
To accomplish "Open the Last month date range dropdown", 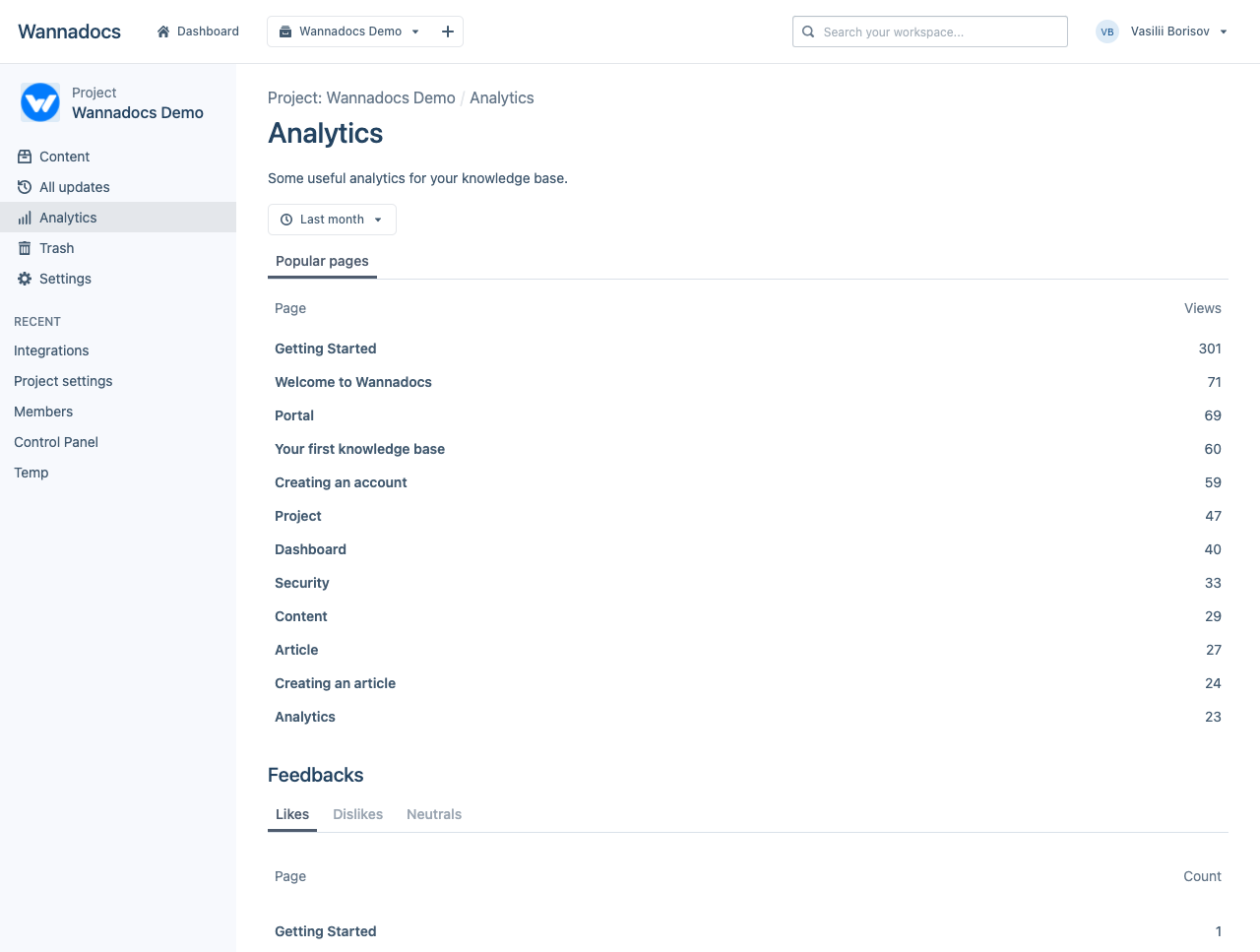I will coord(332,220).
